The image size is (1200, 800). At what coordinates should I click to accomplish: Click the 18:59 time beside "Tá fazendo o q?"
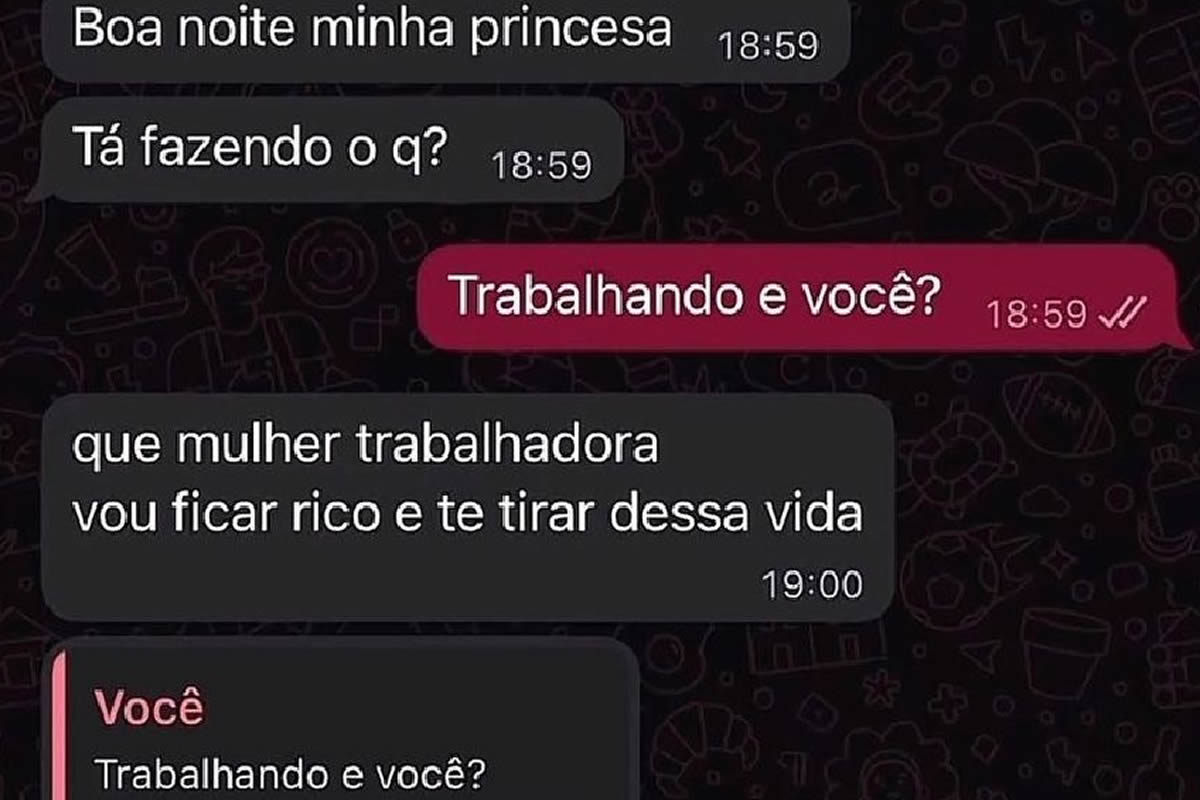[542, 165]
